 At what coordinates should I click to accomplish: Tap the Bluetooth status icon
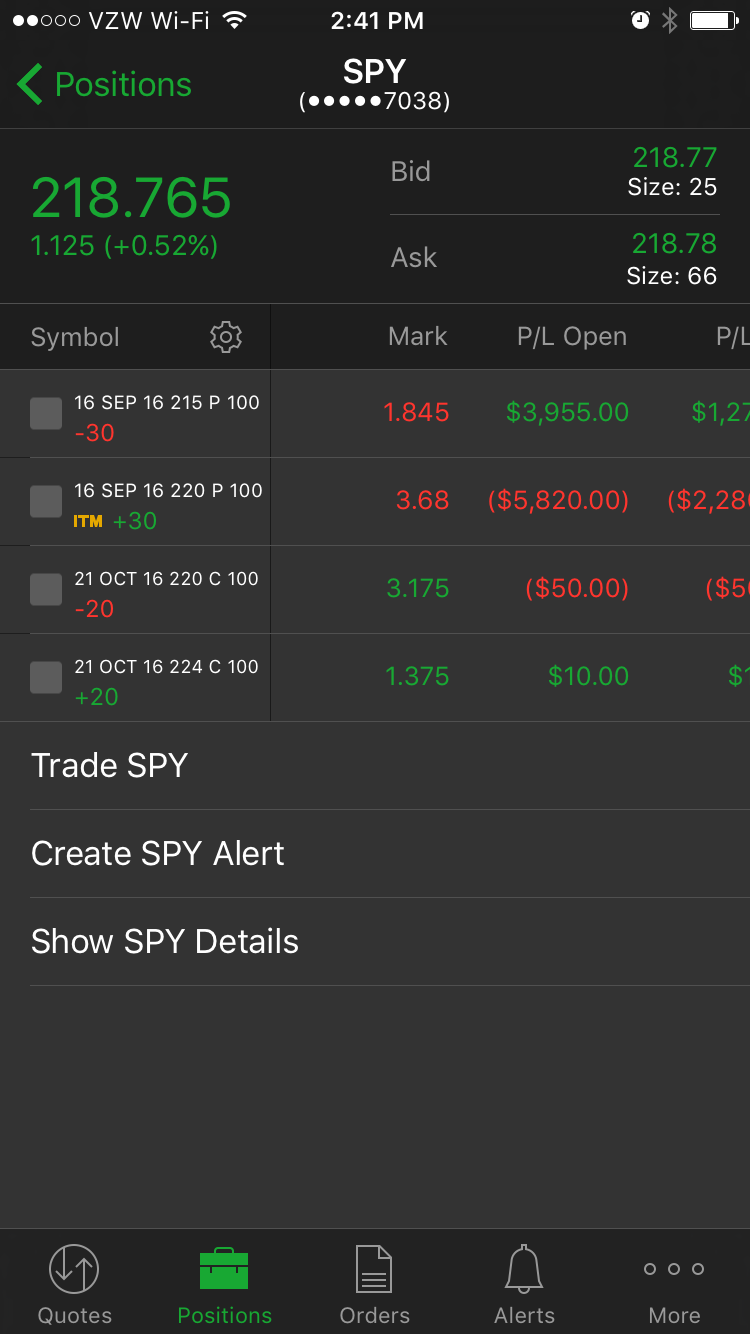670,20
